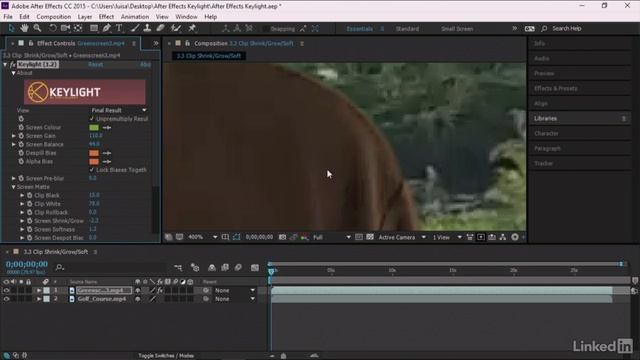This screenshot has height=360, width=640.
Task: Click the Motion Blur enable icon in timeline
Action: [x=238, y=268]
